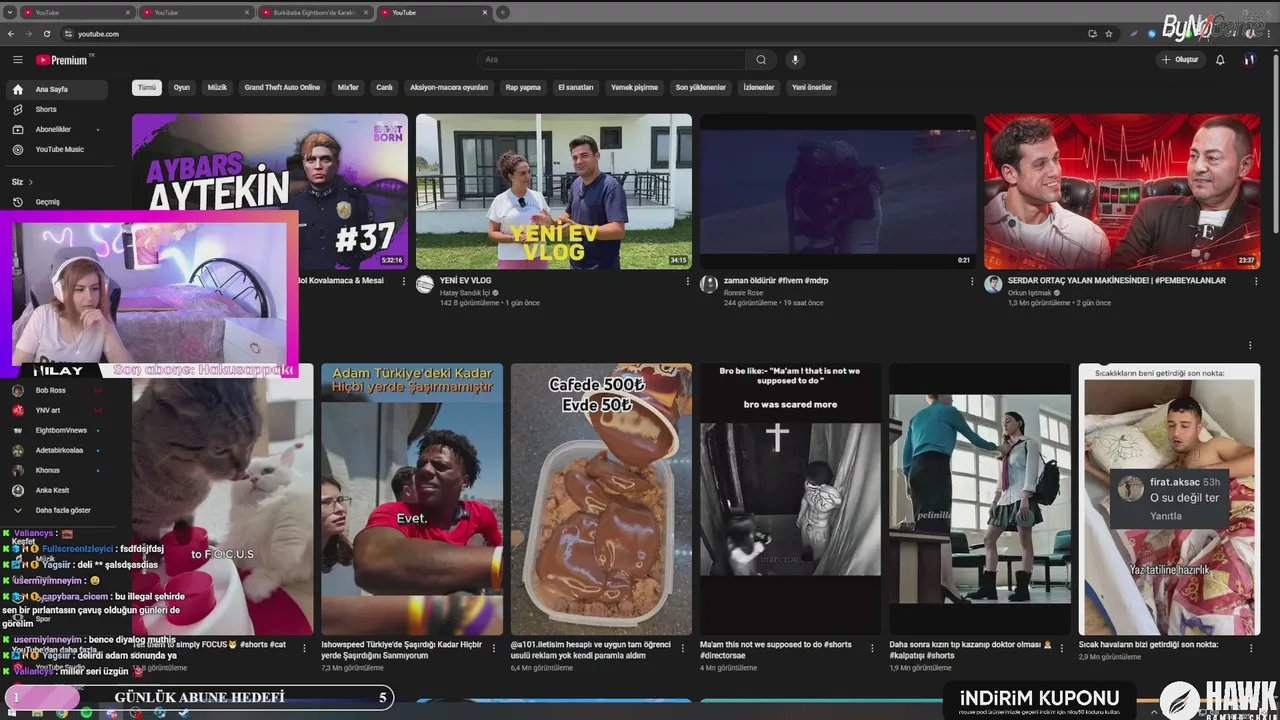Open the account avatar menu

1249,60
